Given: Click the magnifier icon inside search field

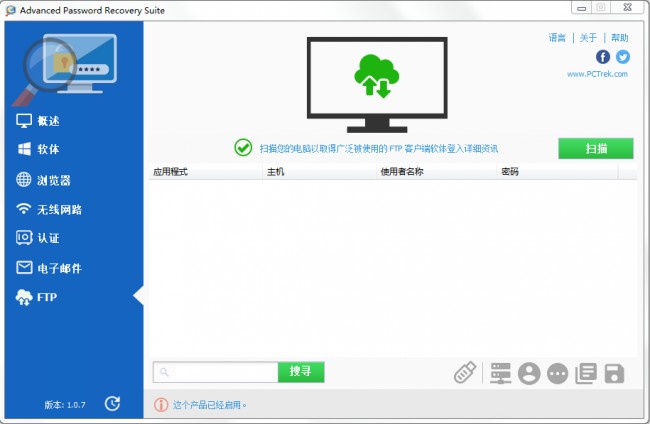Looking at the screenshot, I should click(x=164, y=372).
